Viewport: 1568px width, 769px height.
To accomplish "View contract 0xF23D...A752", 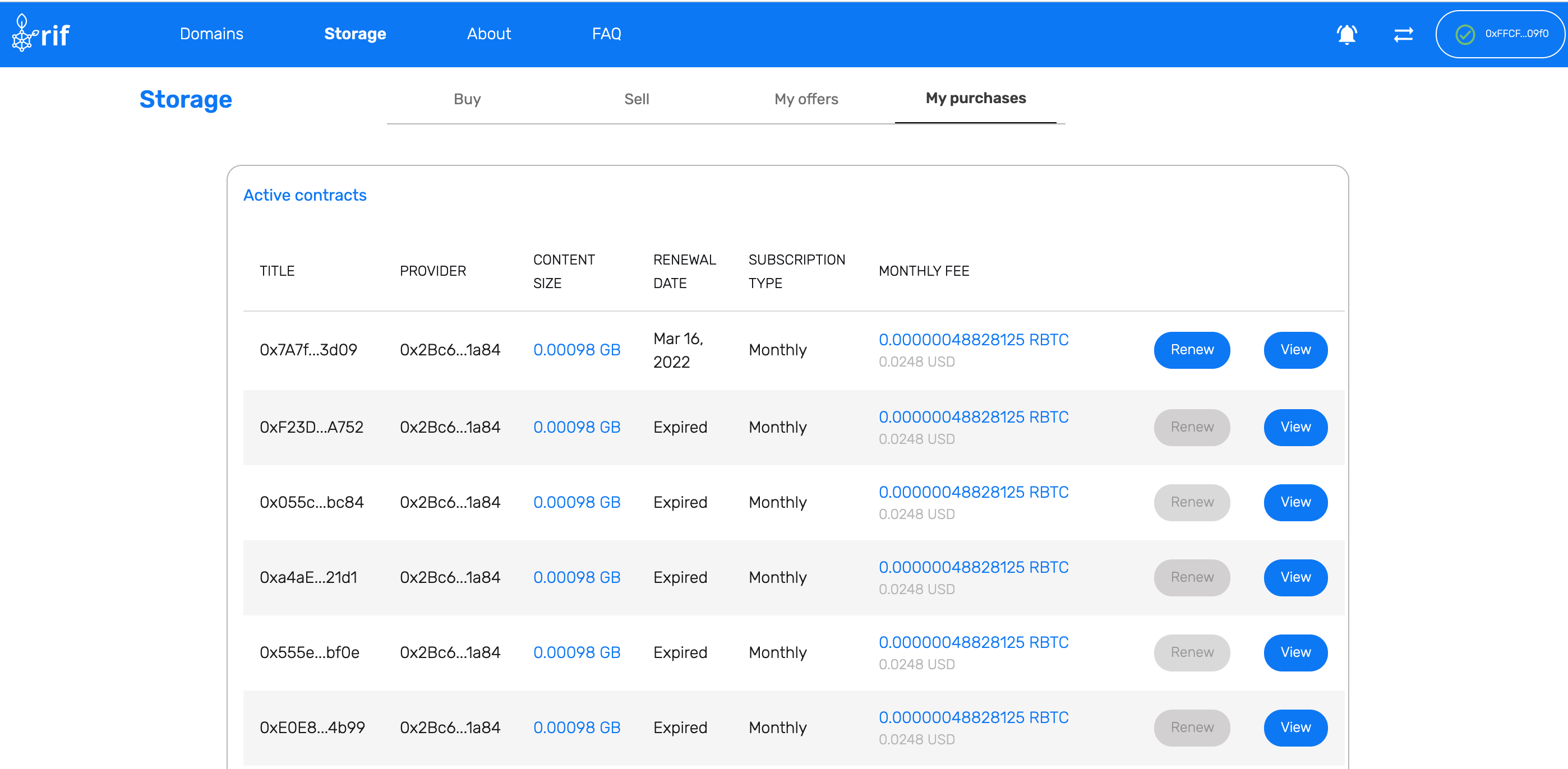I will [x=1295, y=427].
